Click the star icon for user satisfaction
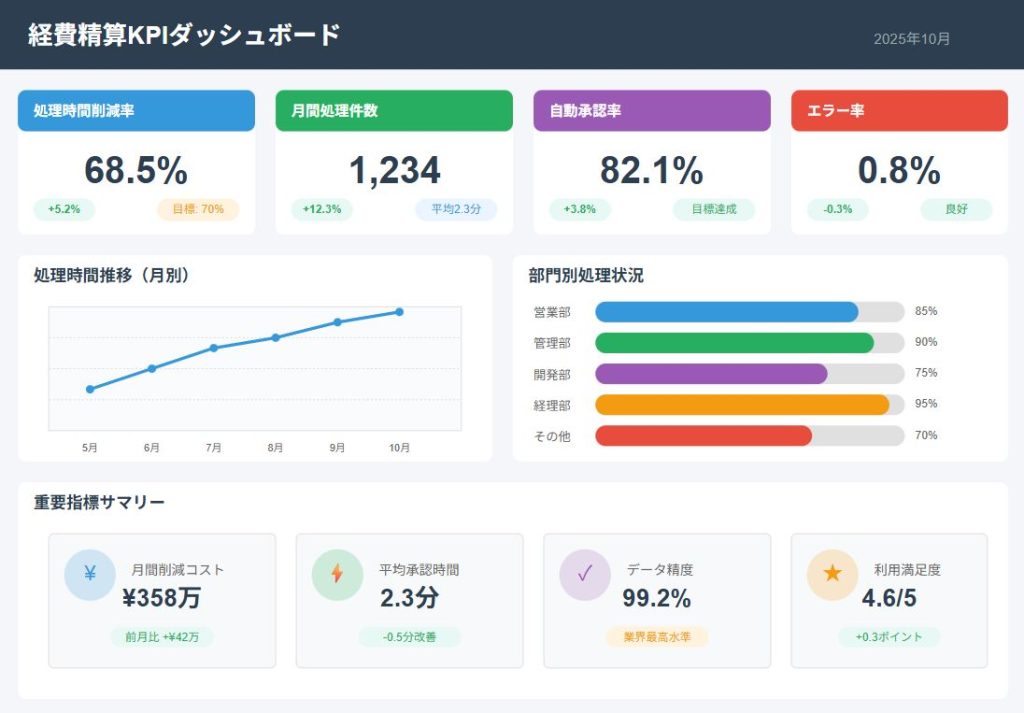This screenshot has width=1024, height=713. pyautogui.click(x=832, y=574)
